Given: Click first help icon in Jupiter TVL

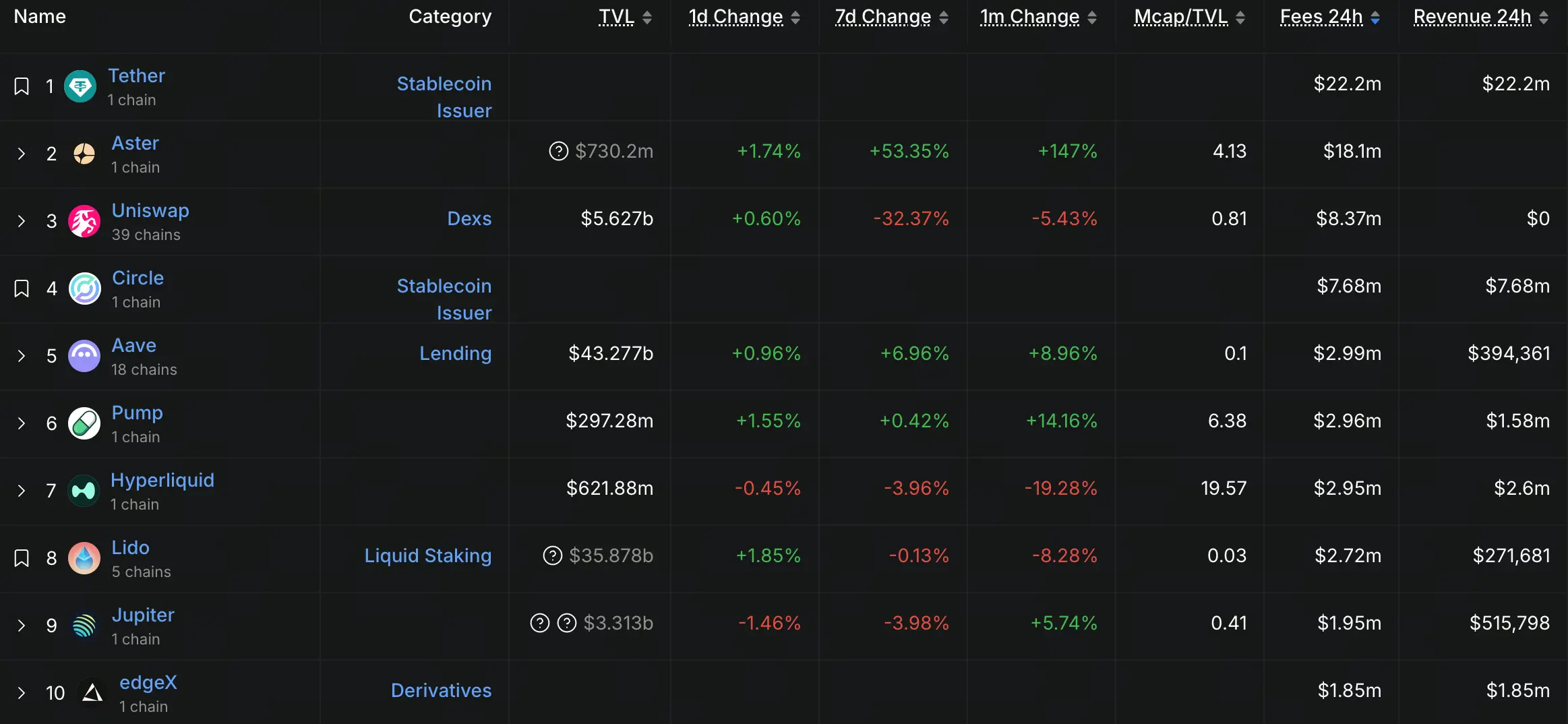Looking at the screenshot, I should [x=540, y=623].
